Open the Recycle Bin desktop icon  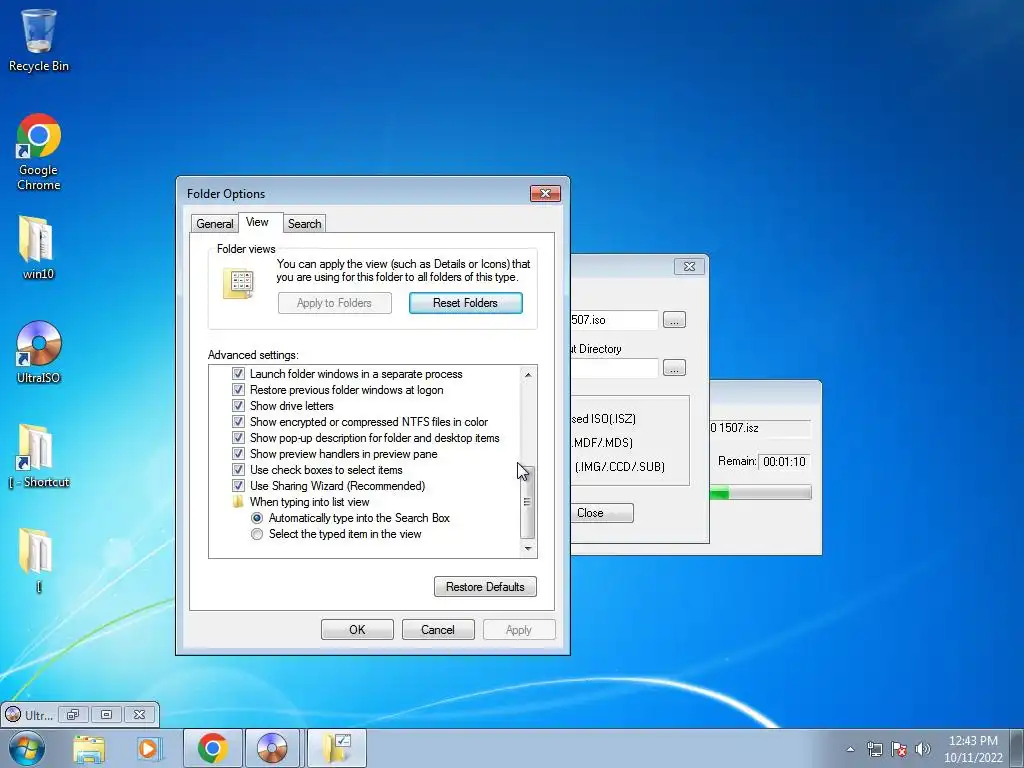(39, 39)
